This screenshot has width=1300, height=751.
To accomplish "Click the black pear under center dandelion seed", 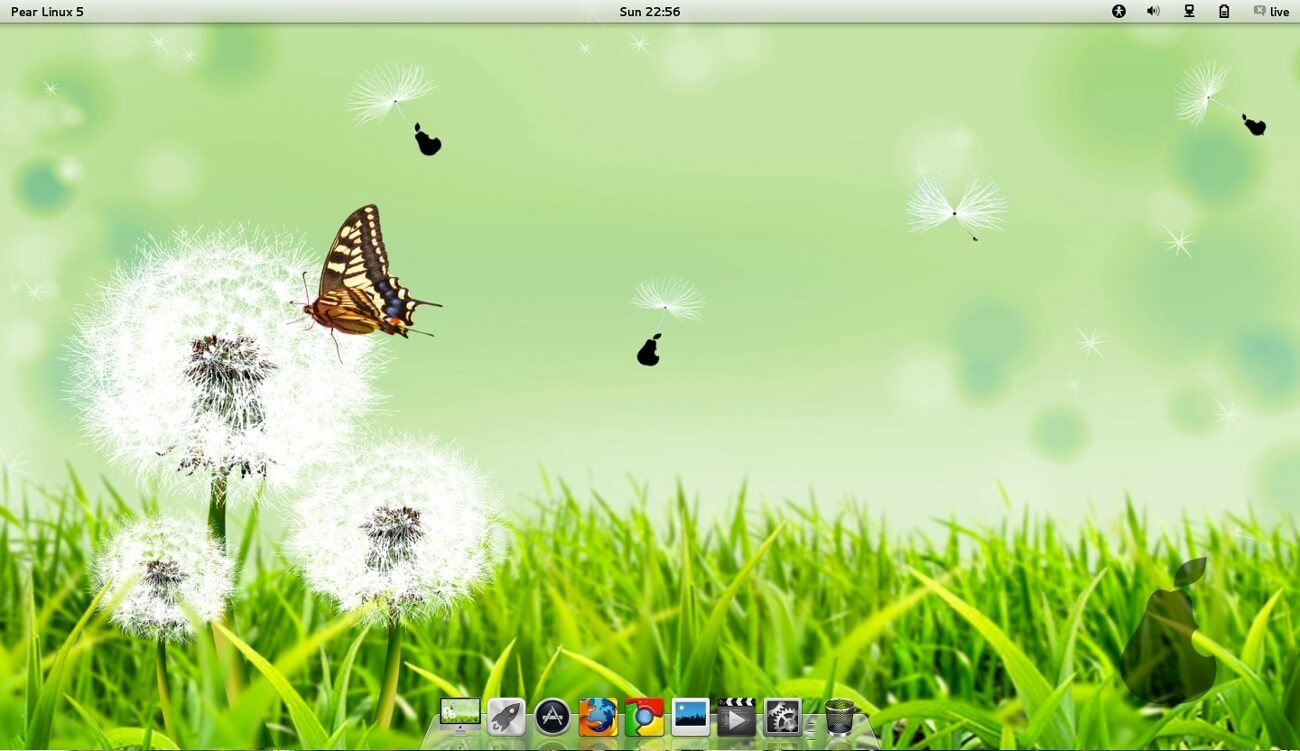I will coord(649,351).
